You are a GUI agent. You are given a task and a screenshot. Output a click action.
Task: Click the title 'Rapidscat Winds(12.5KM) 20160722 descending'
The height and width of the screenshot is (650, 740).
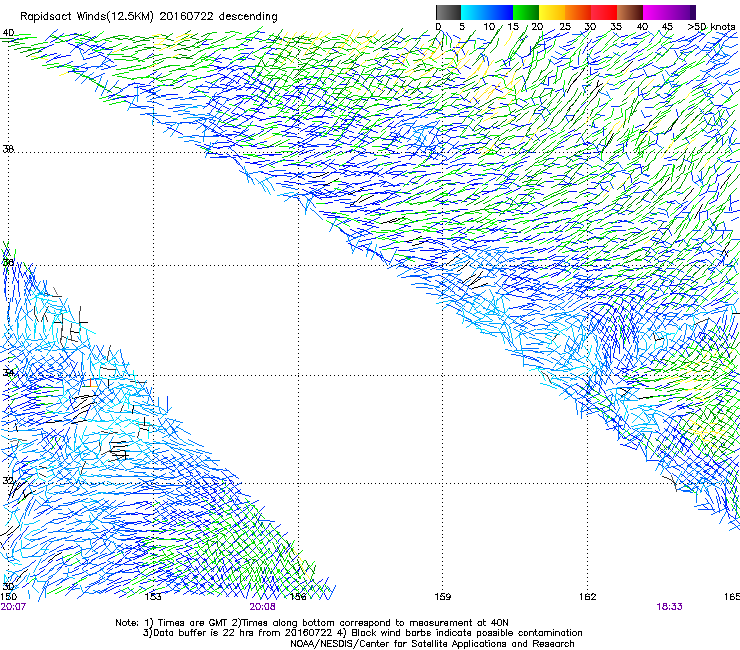[x=149, y=17]
